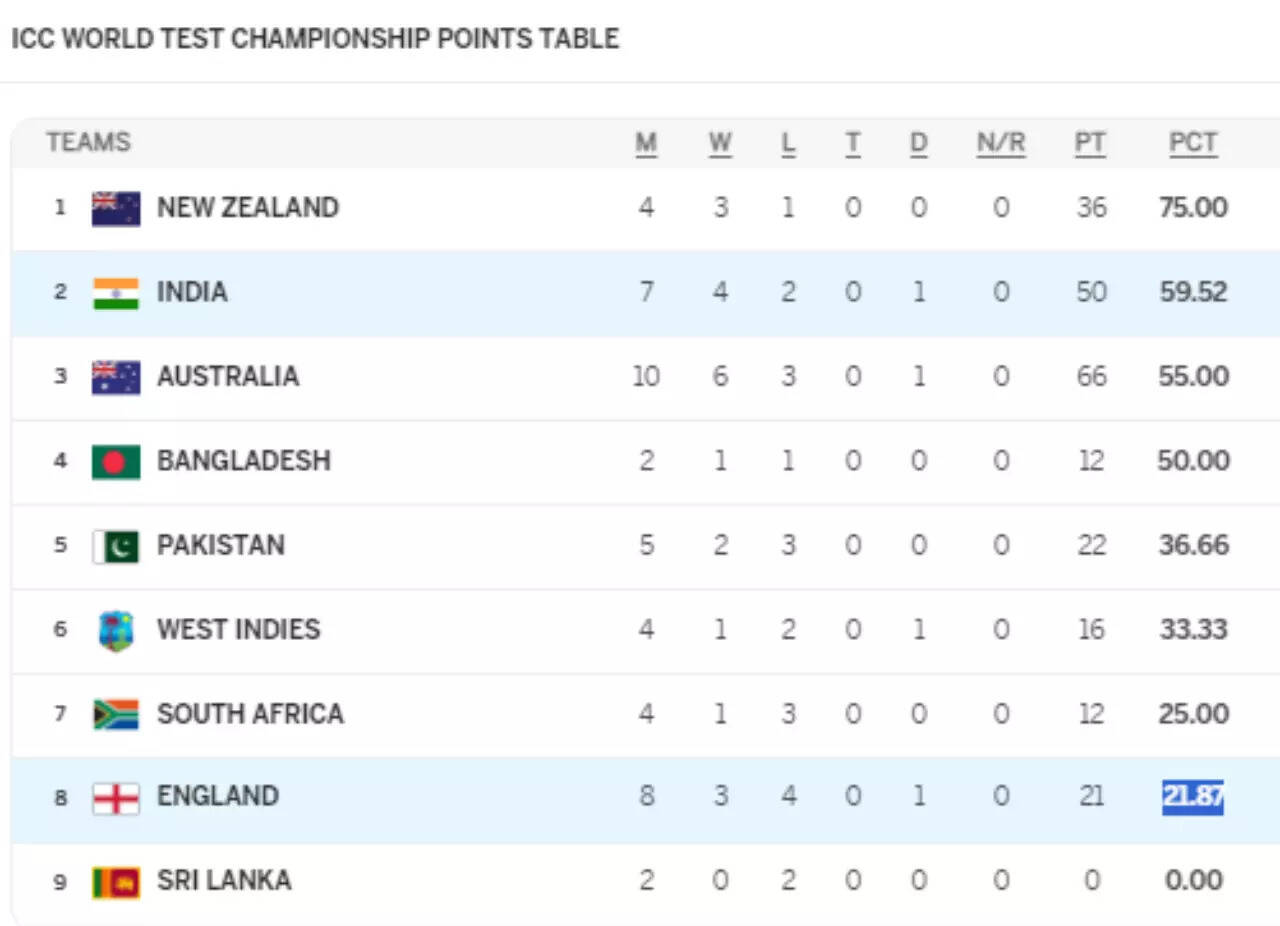This screenshot has height=926, width=1280.
Task: Click the WEST INDIES team name
Action: 238,630
